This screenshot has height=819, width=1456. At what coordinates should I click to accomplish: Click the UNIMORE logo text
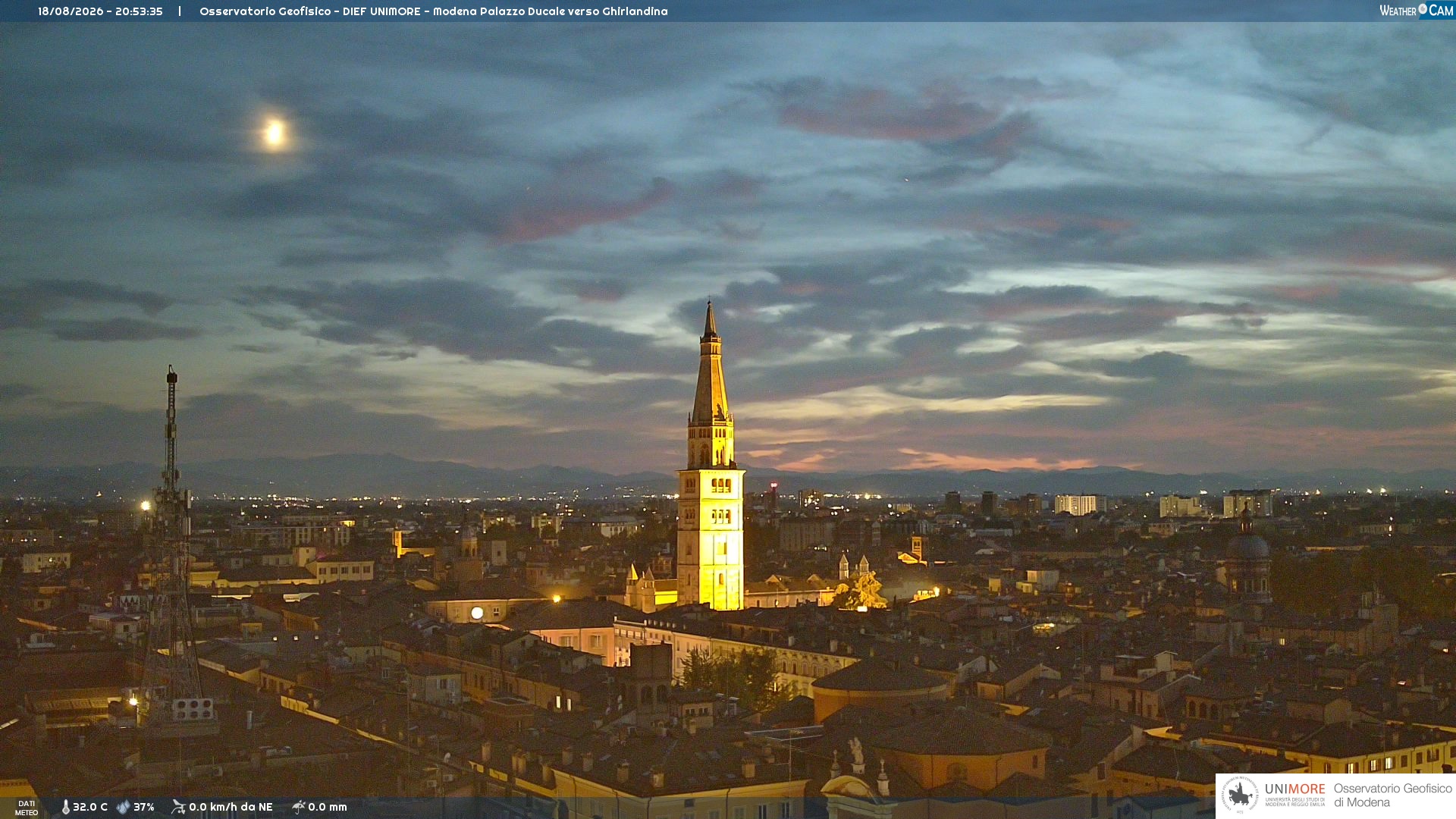tap(1295, 789)
